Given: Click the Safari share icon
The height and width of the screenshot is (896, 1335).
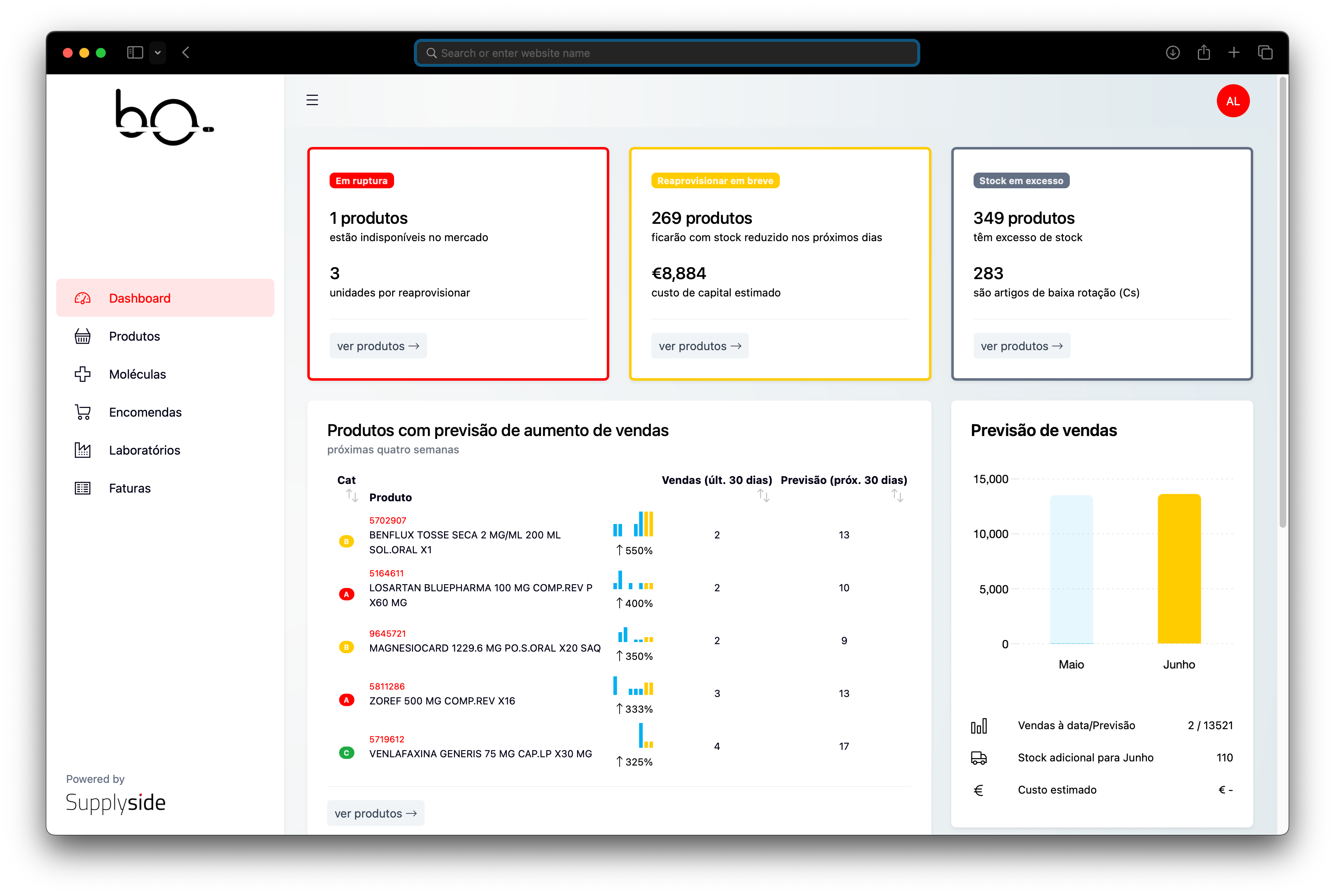Looking at the screenshot, I should (x=1204, y=52).
